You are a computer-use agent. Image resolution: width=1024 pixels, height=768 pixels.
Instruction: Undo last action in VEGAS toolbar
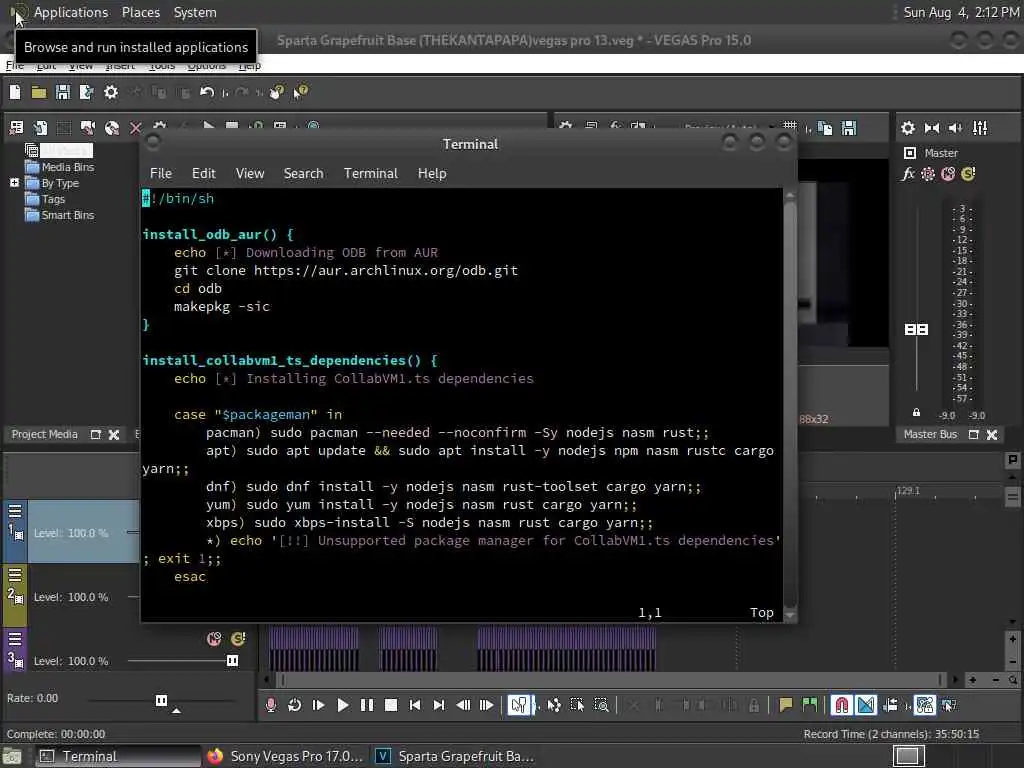coord(207,92)
